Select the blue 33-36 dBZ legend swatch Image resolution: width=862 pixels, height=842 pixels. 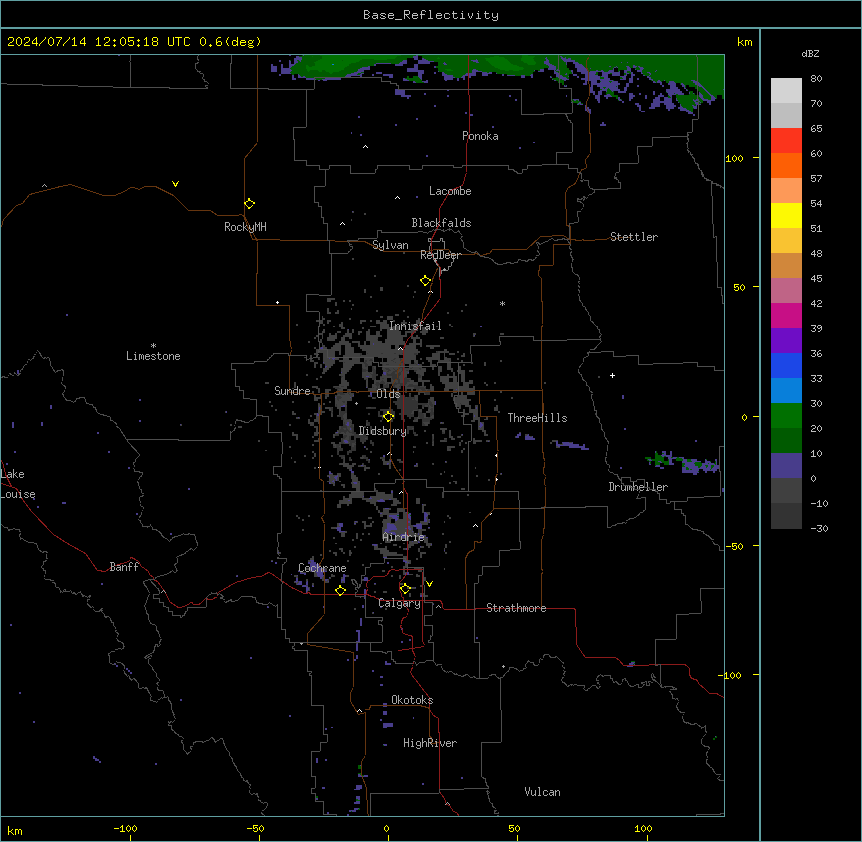point(786,365)
